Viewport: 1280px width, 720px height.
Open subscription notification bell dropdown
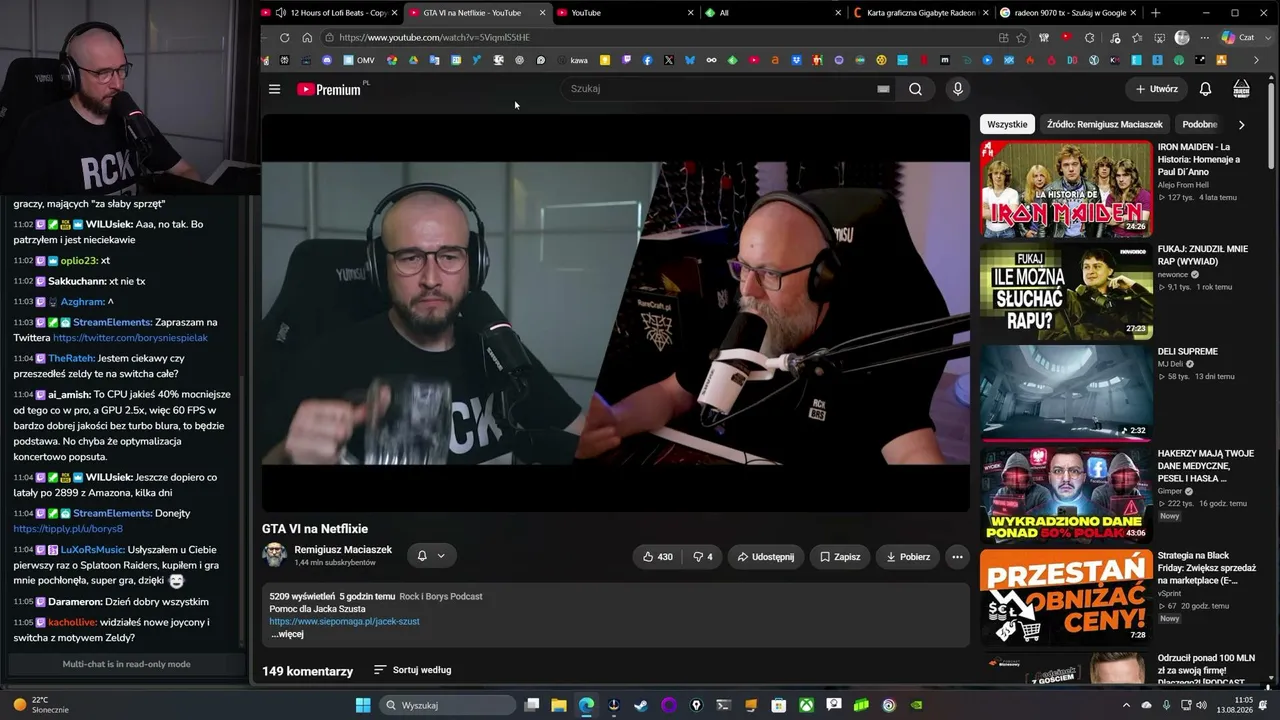pos(431,556)
